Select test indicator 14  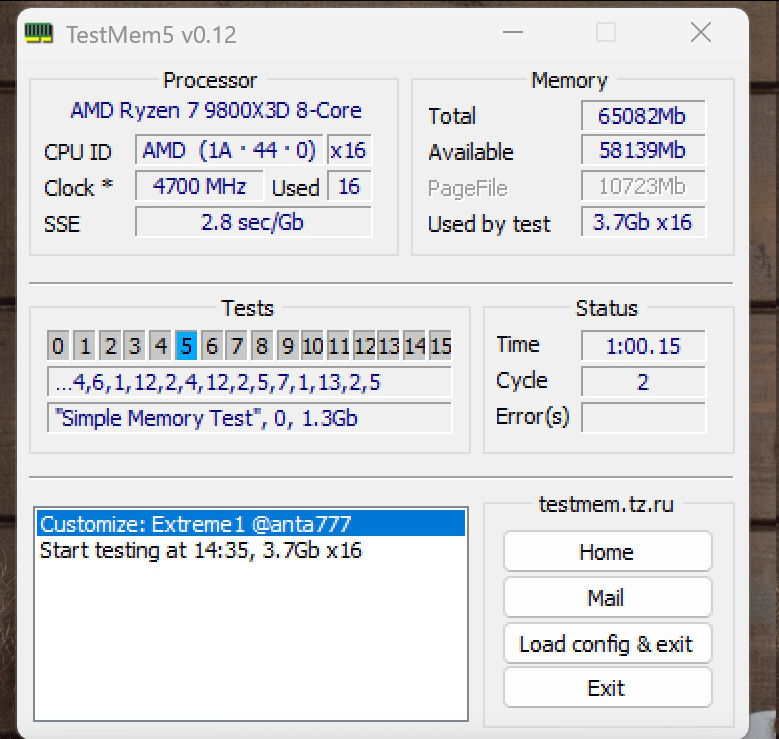(415, 345)
